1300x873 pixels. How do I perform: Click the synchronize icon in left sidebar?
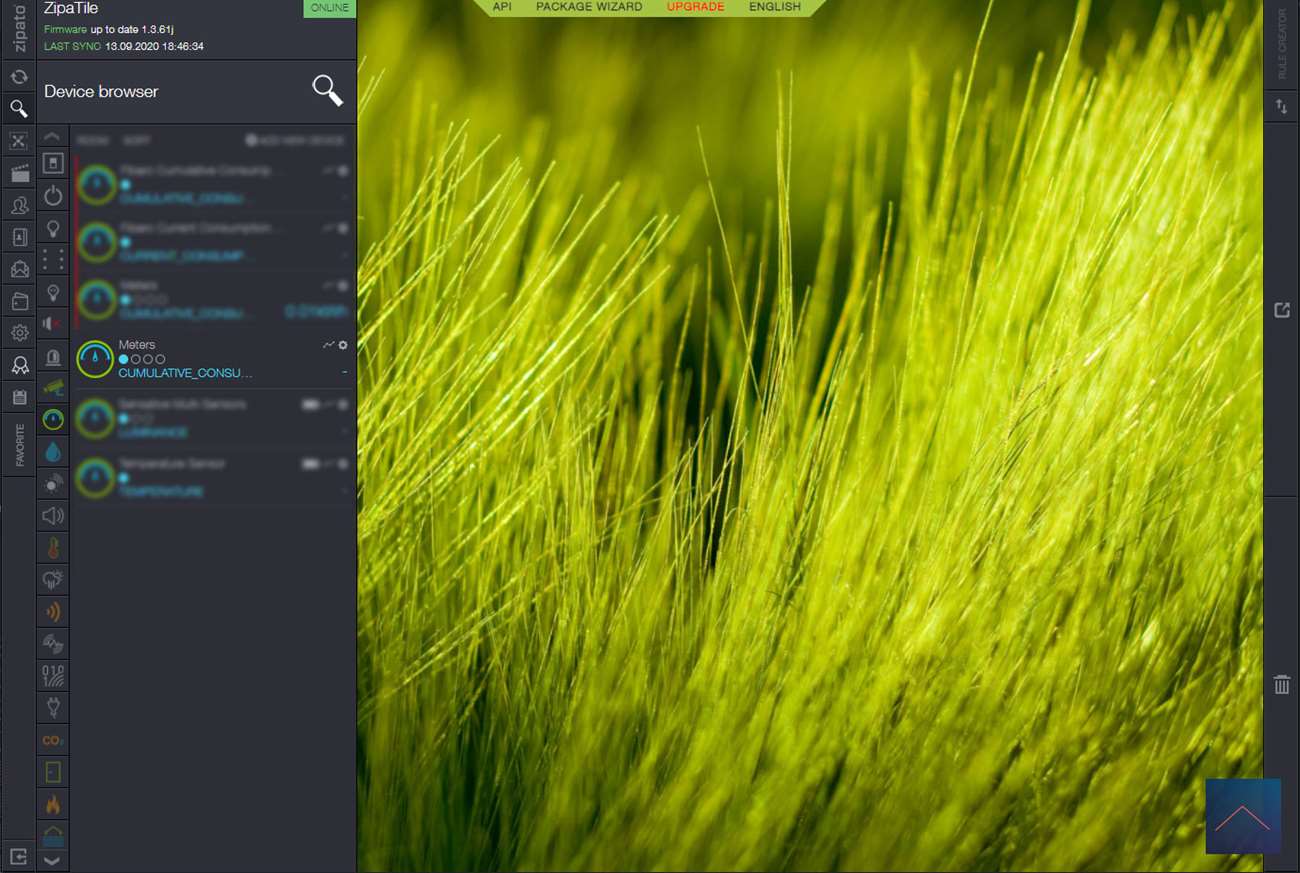click(x=18, y=77)
